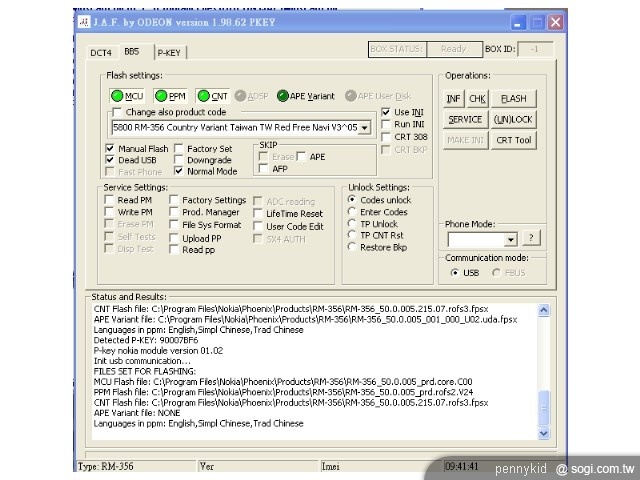Enable the Downgrade checkbox
The height and width of the screenshot is (480, 640).
(178, 160)
